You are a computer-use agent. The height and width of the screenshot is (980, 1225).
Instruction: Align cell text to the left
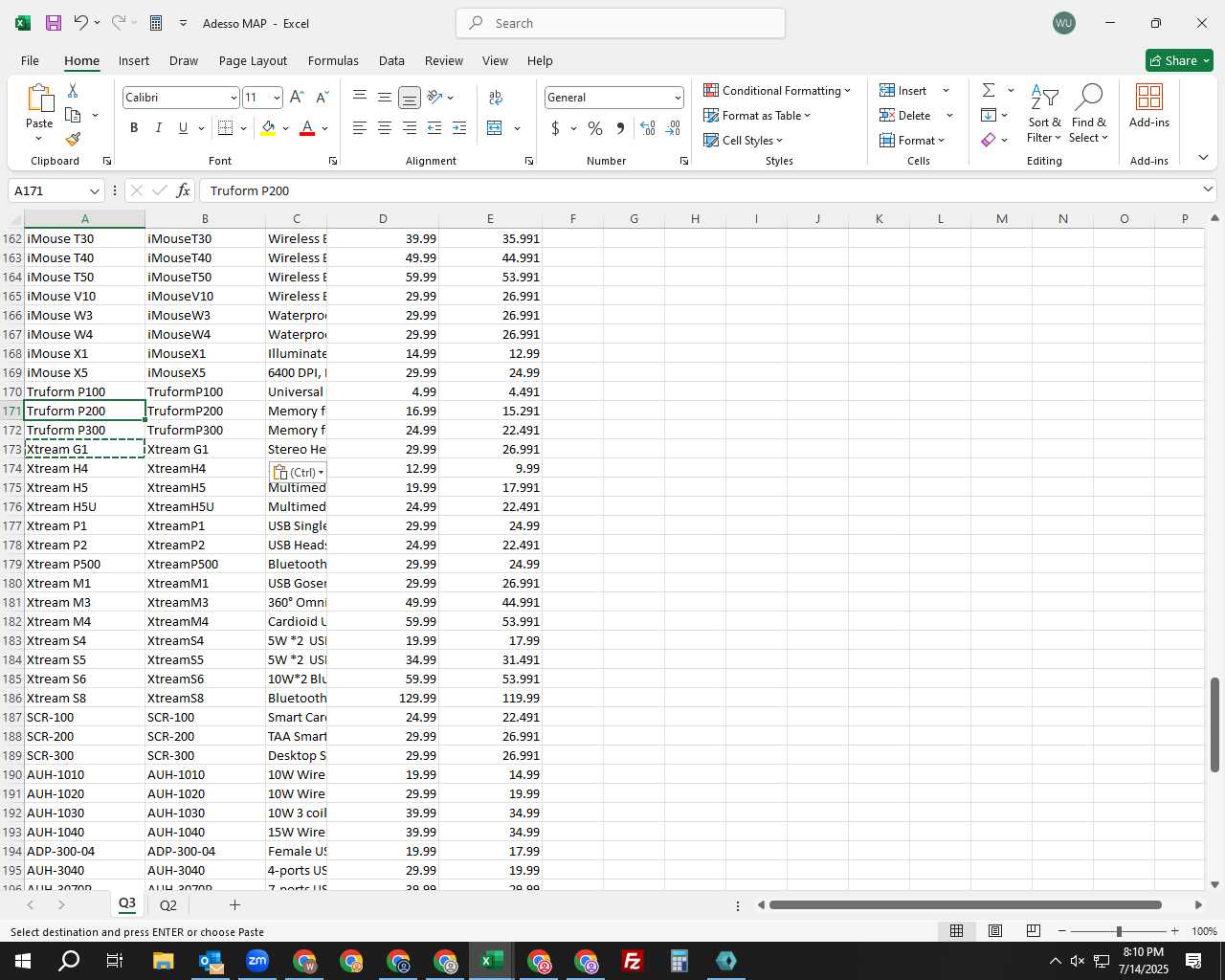pos(360,128)
